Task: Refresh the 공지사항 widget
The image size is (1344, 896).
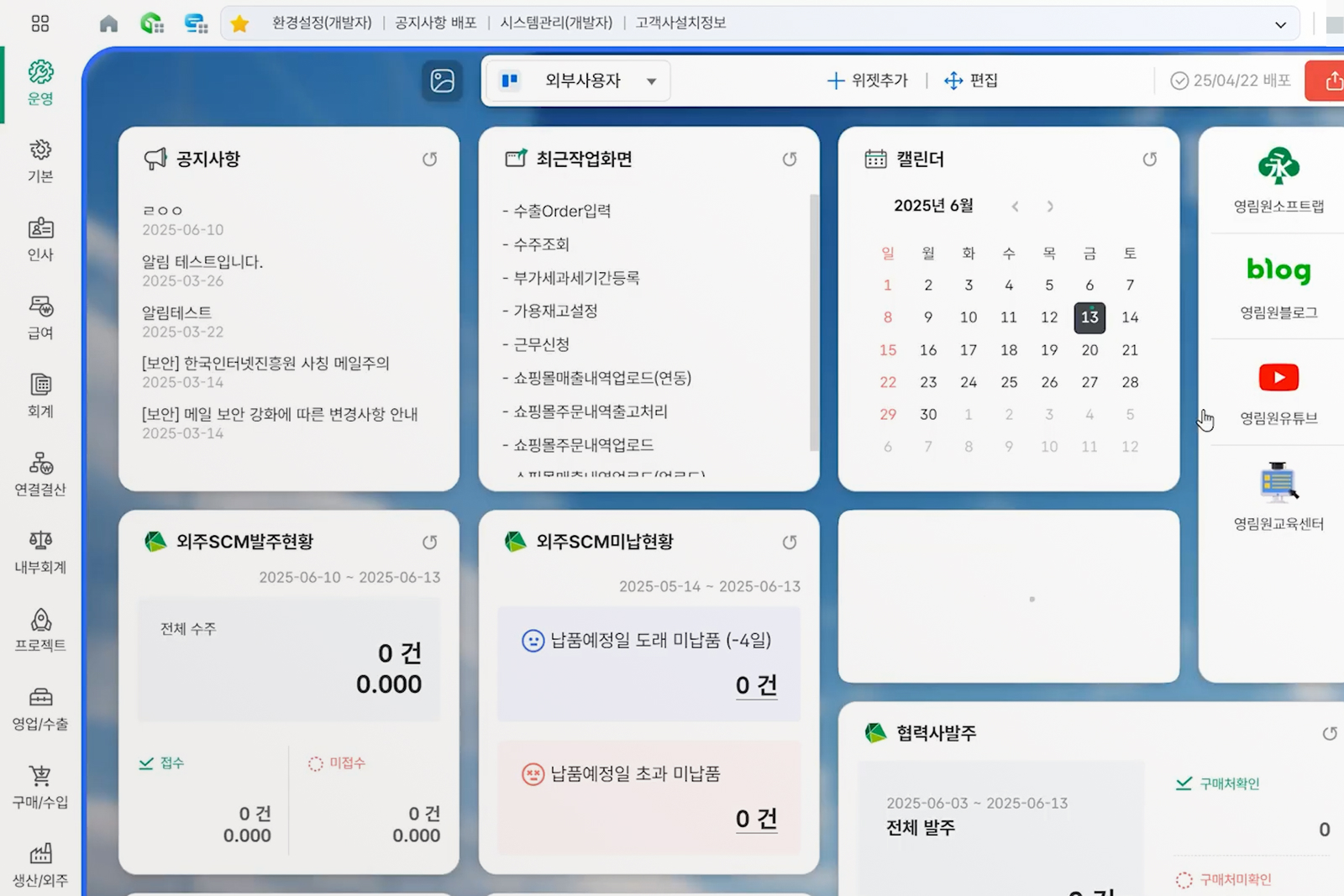Action: (431, 158)
